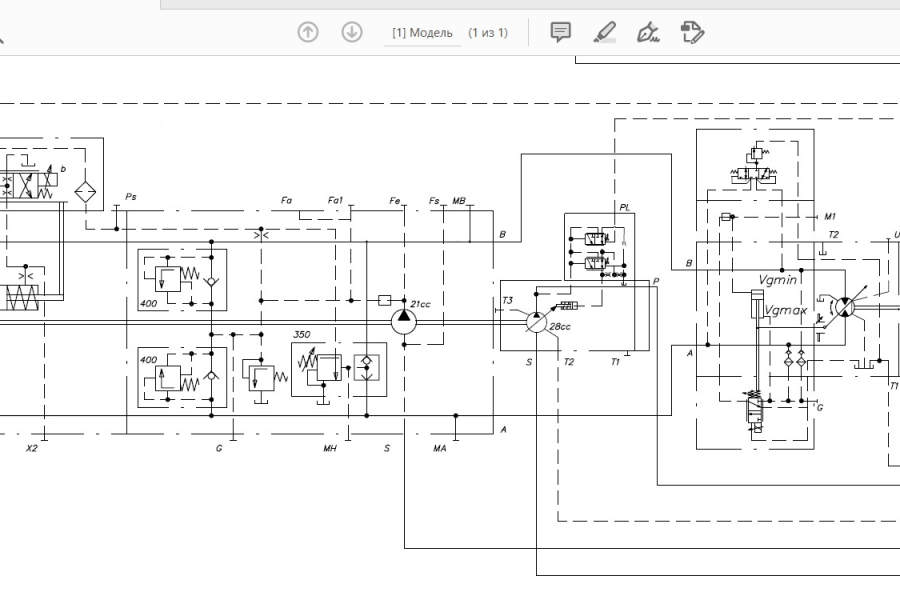Click the 'Vgmax' label in schematic

click(x=786, y=311)
